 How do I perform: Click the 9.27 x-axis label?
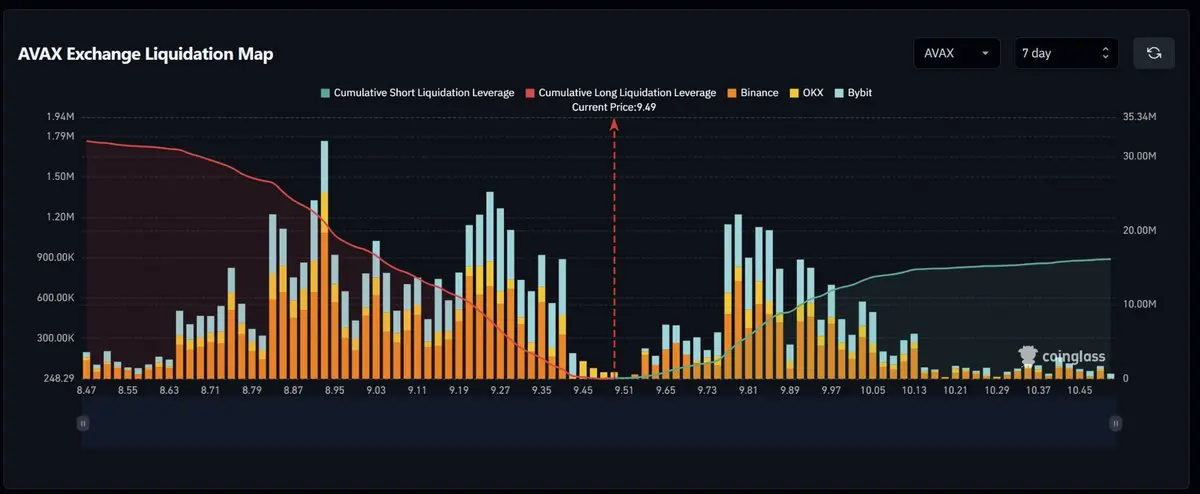500,391
